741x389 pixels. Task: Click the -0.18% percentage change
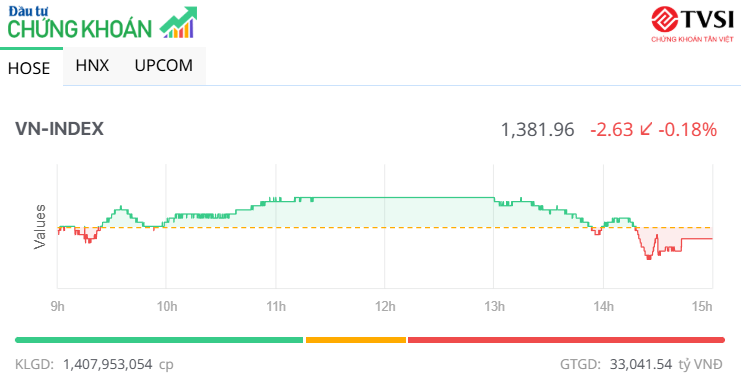[688, 130]
